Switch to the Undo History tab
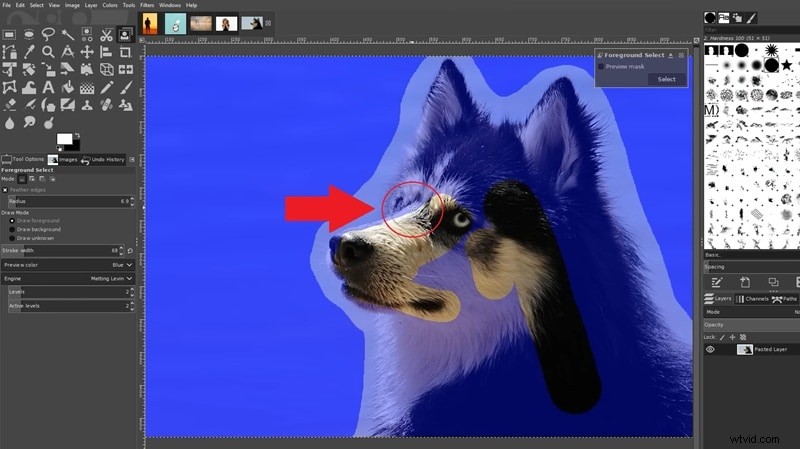Screen dimensions: 800x449 103,160
